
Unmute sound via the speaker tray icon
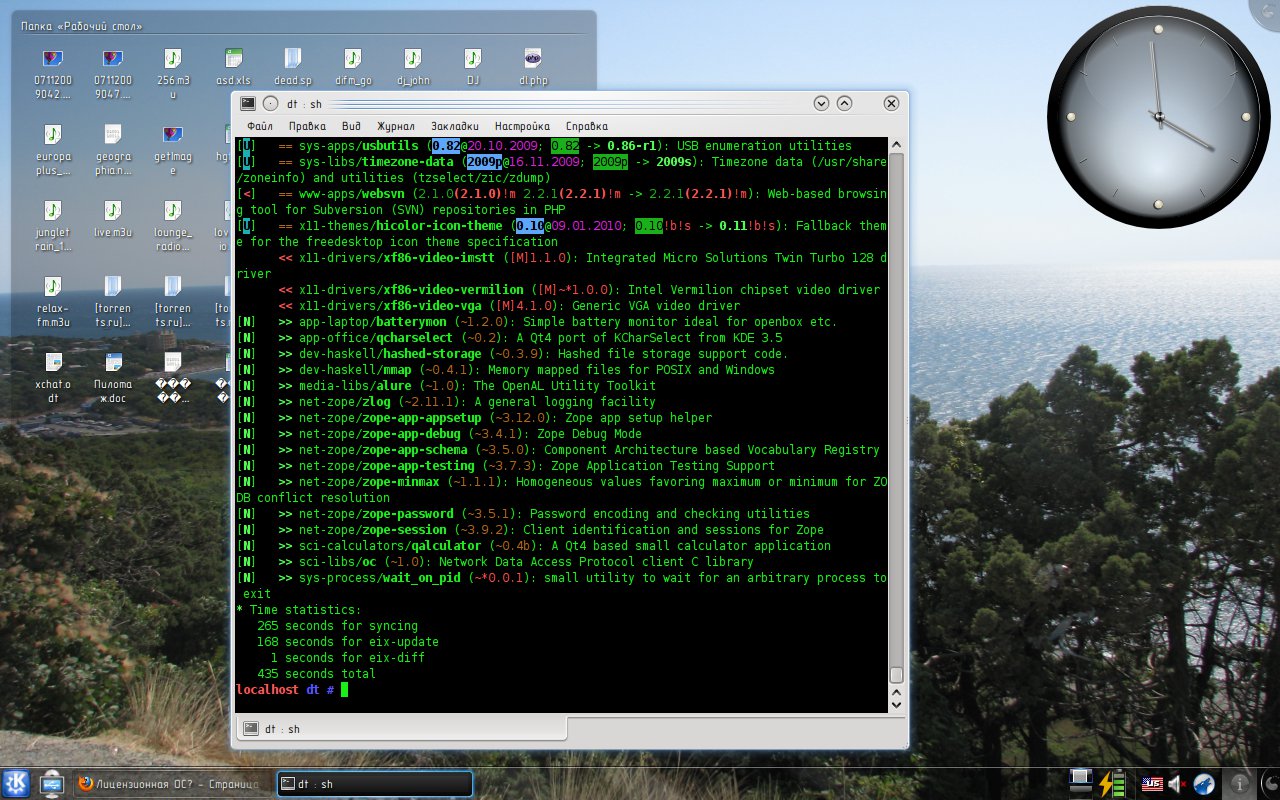click(1178, 784)
